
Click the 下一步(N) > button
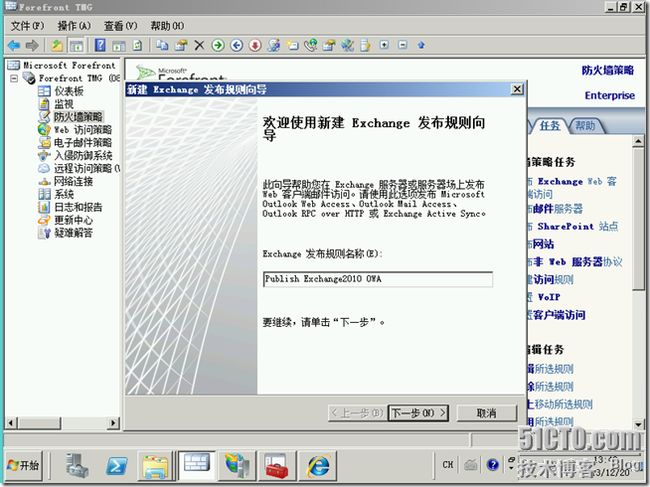418,413
